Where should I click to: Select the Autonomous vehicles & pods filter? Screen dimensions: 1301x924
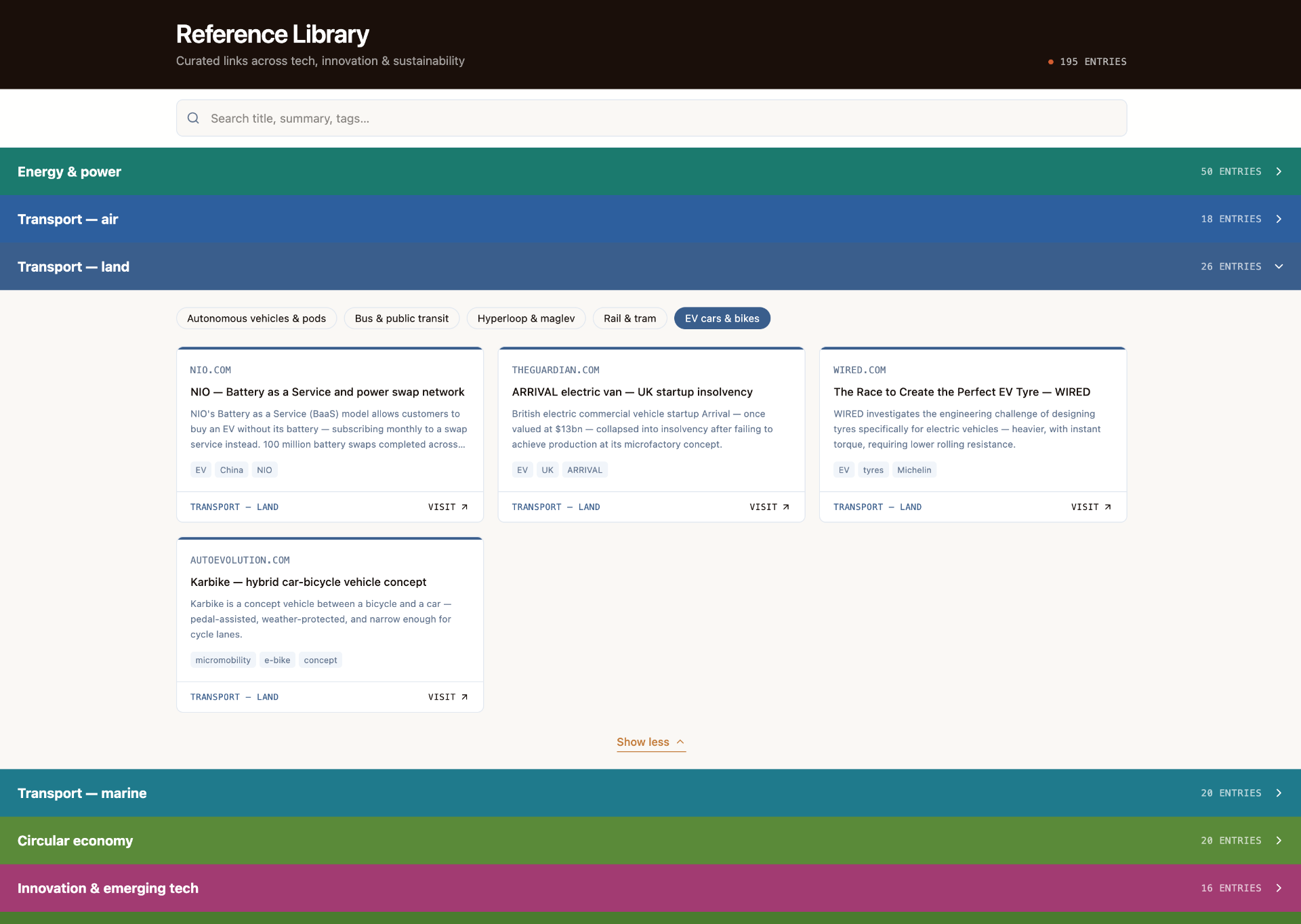tap(256, 318)
